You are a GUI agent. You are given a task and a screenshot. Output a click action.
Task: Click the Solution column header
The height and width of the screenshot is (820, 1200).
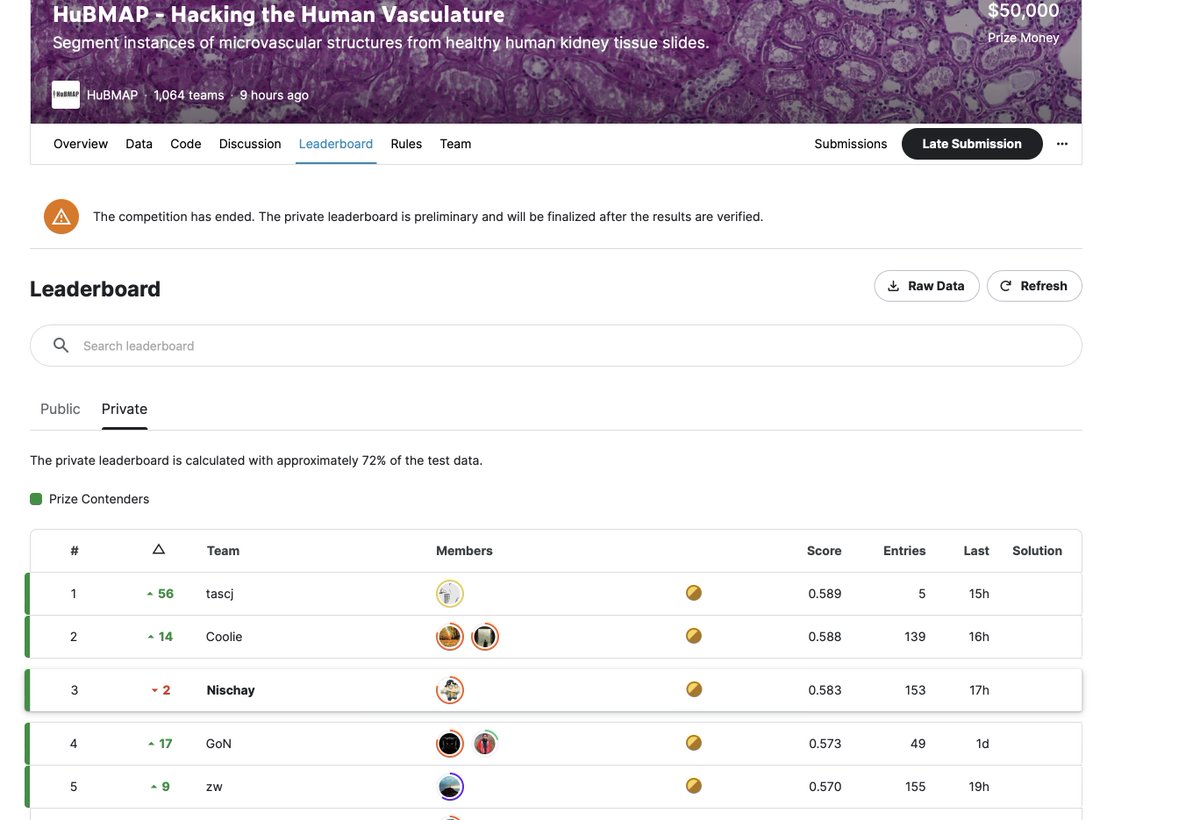tap(1037, 551)
